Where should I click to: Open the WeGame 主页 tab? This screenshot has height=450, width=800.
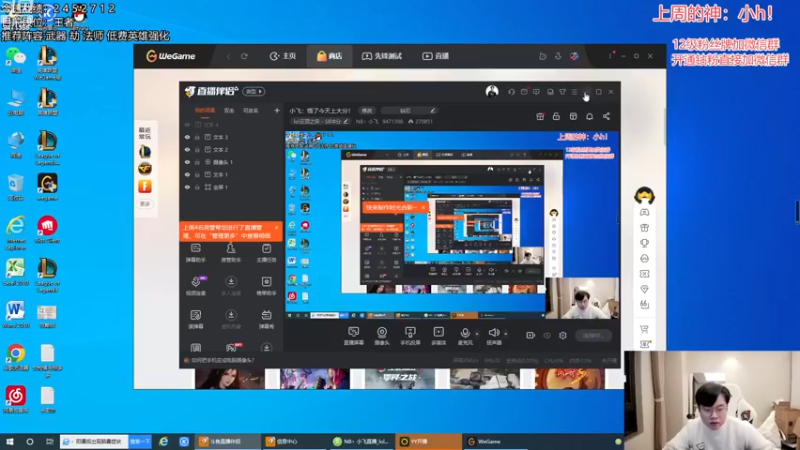[x=283, y=56]
